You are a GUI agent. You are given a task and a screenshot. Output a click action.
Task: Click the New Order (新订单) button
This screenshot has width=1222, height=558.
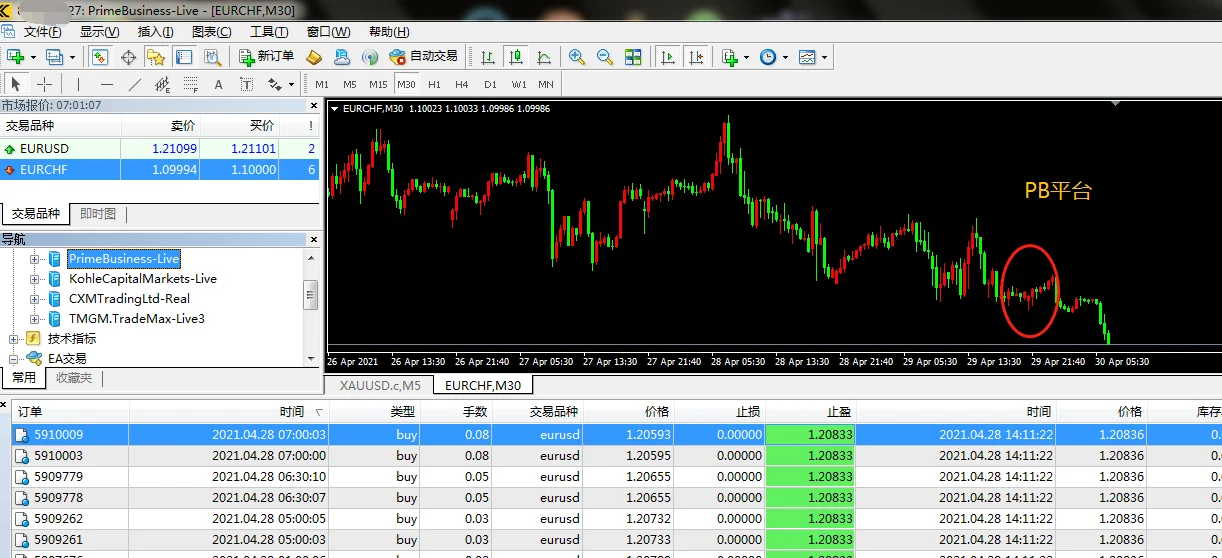266,56
